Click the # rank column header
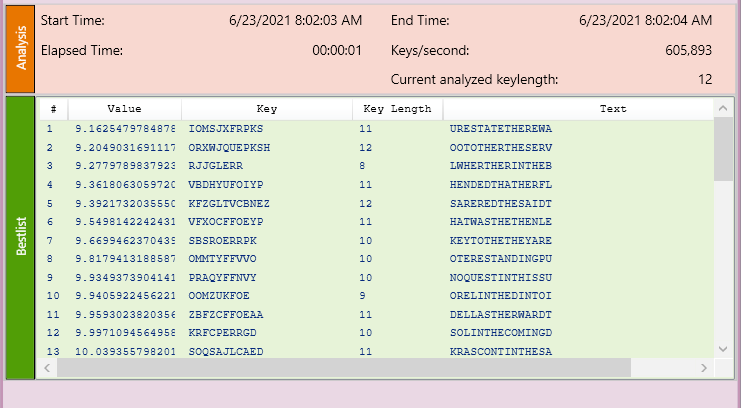Screen dimensions: 741x408 (53, 108)
